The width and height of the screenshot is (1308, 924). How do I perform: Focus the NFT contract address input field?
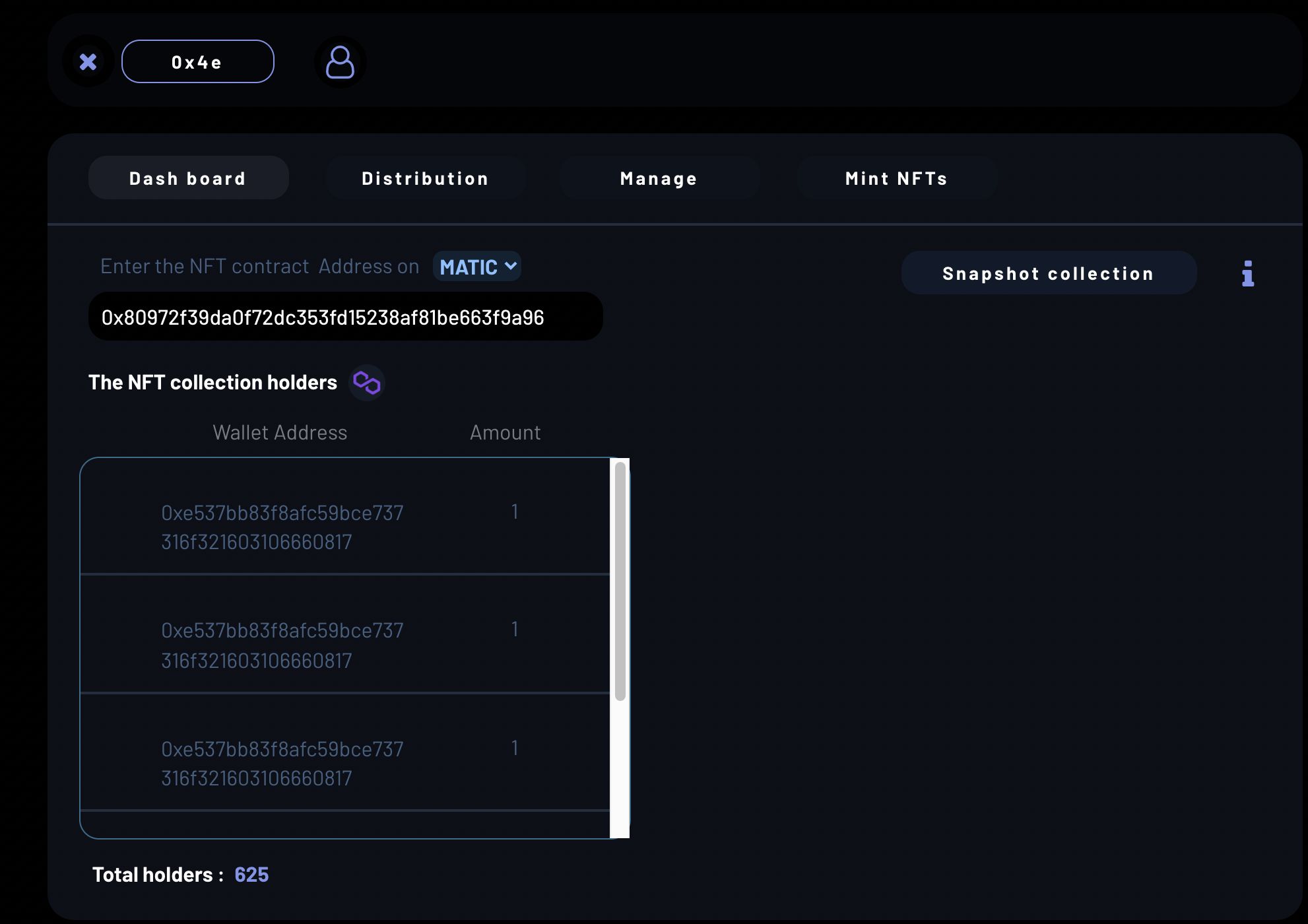345,317
